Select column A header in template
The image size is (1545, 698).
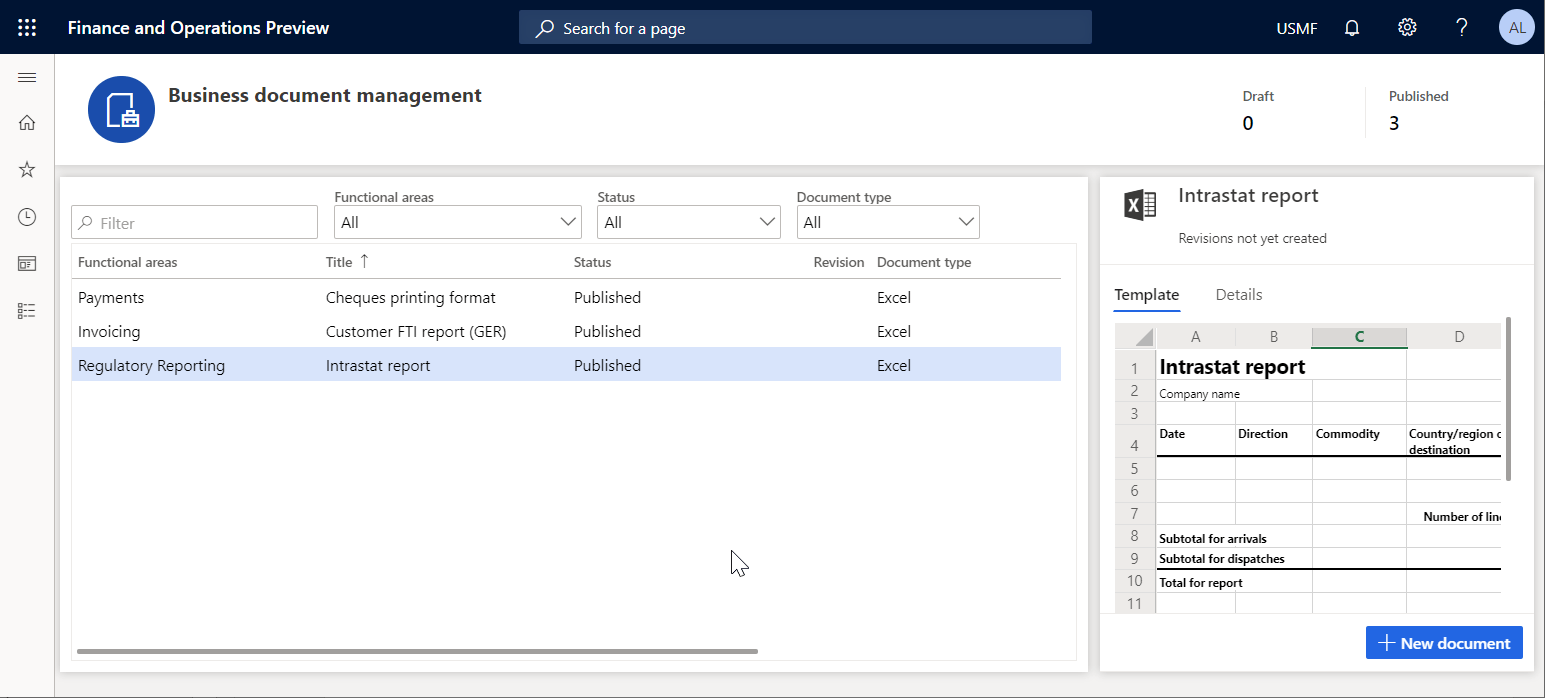click(1195, 337)
